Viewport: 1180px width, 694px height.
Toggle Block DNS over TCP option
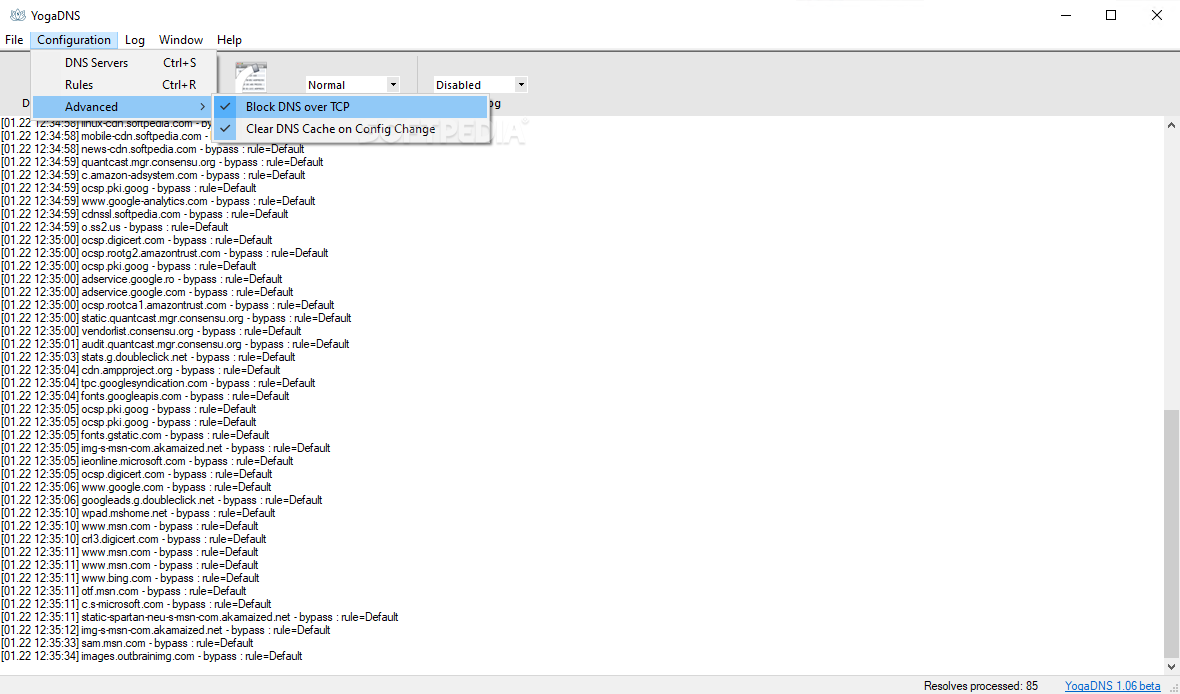click(351, 107)
